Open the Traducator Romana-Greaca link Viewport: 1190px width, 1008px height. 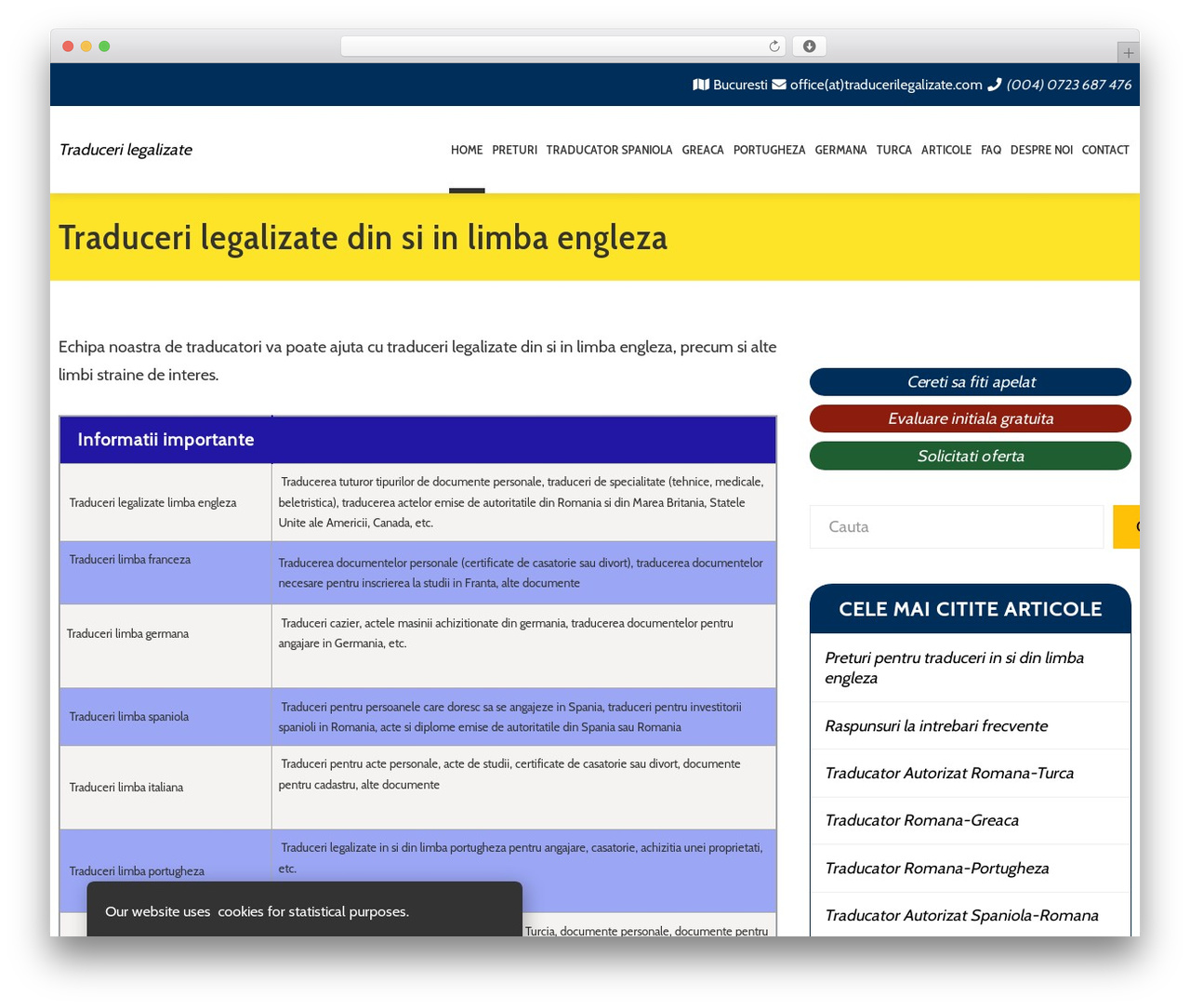[x=922, y=821]
